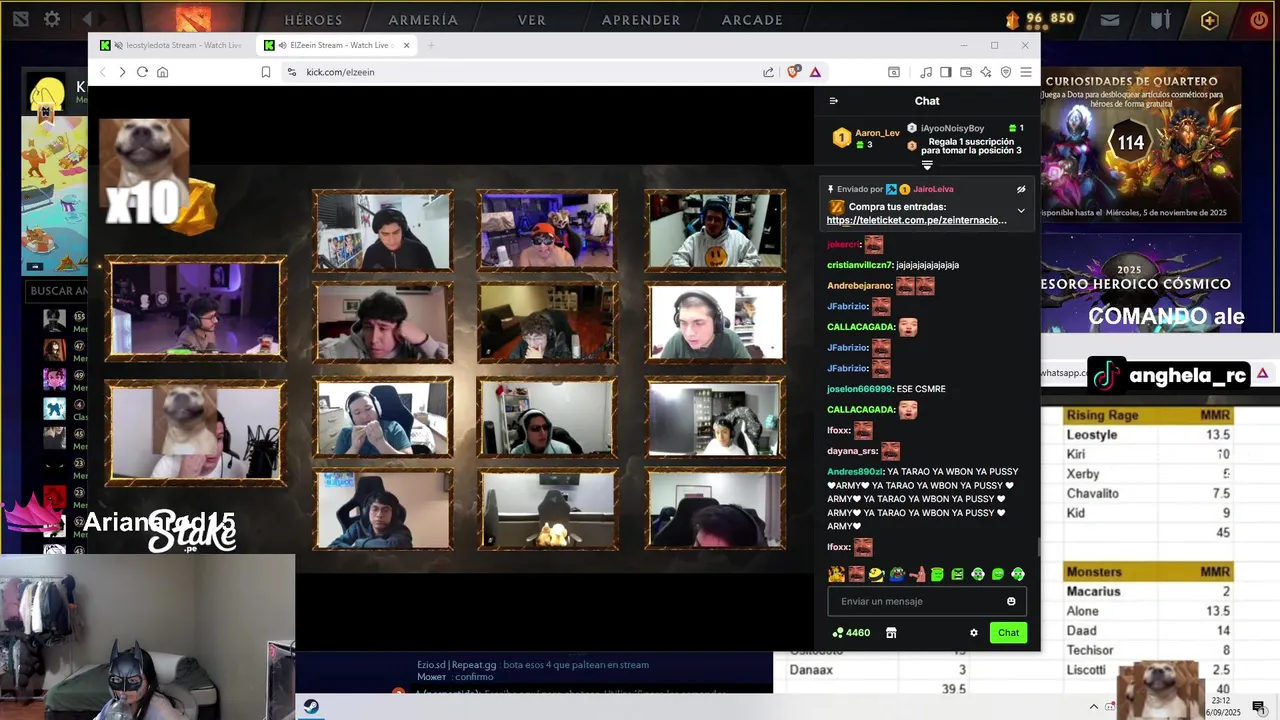Open Dota 2 settings gear icon
Image resolution: width=1280 pixels, height=720 pixels.
pos(52,19)
